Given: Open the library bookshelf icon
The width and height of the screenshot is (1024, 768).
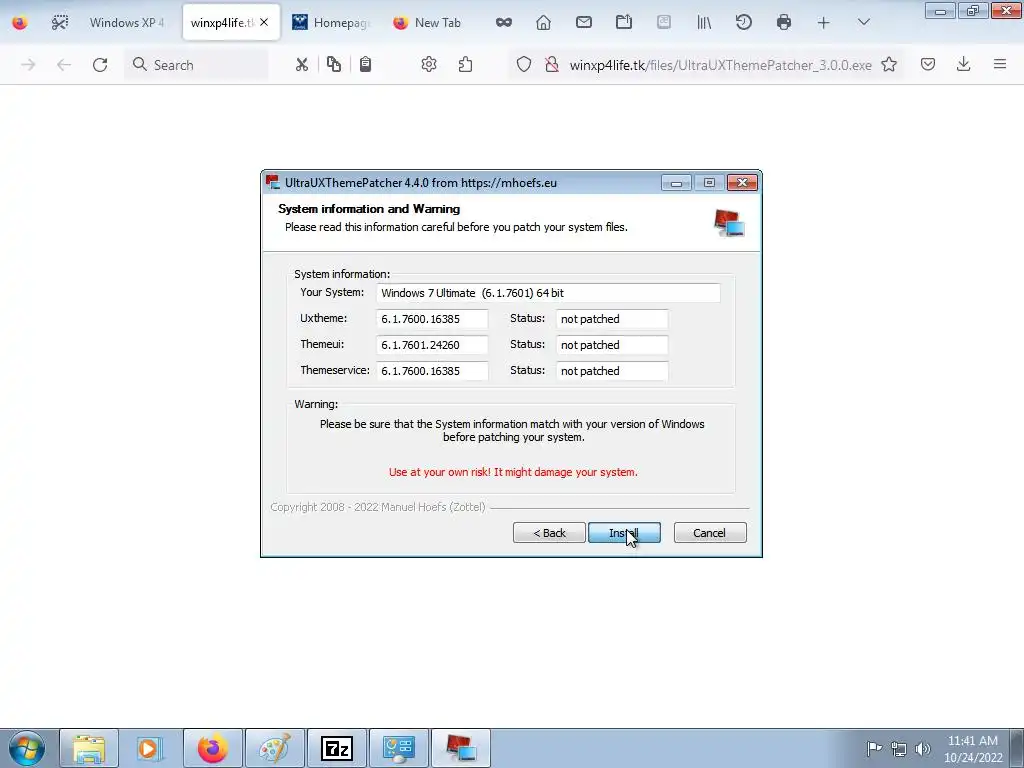Looking at the screenshot, I should 704,23.
